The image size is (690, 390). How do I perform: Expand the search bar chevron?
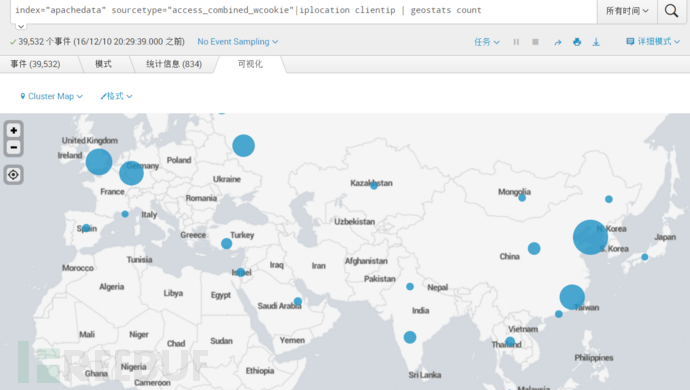pos(21,26)
